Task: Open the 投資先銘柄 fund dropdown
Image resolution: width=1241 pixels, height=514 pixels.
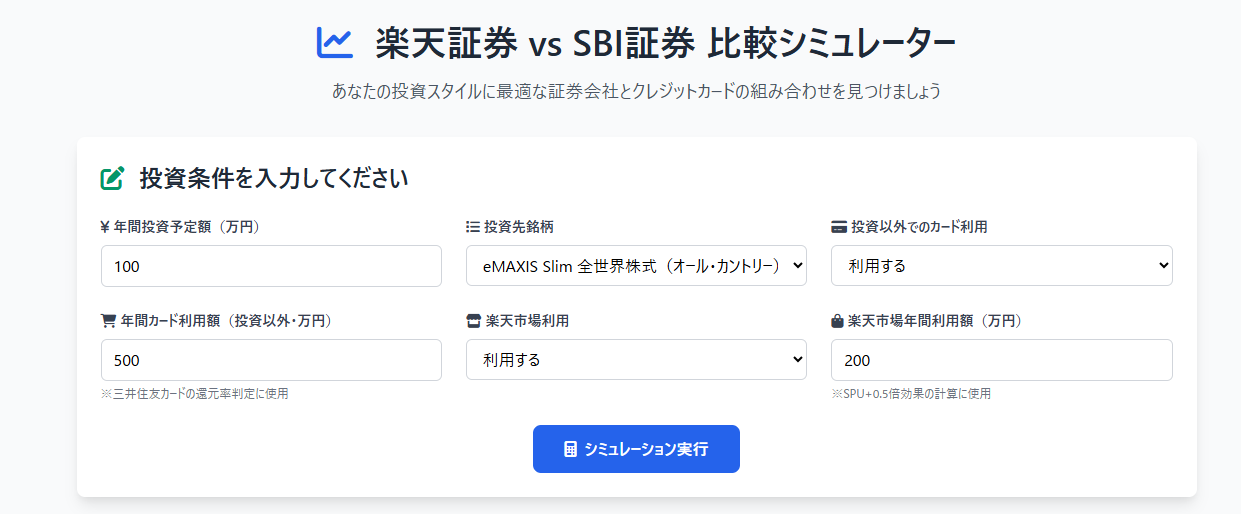Action: coord(636,266)
